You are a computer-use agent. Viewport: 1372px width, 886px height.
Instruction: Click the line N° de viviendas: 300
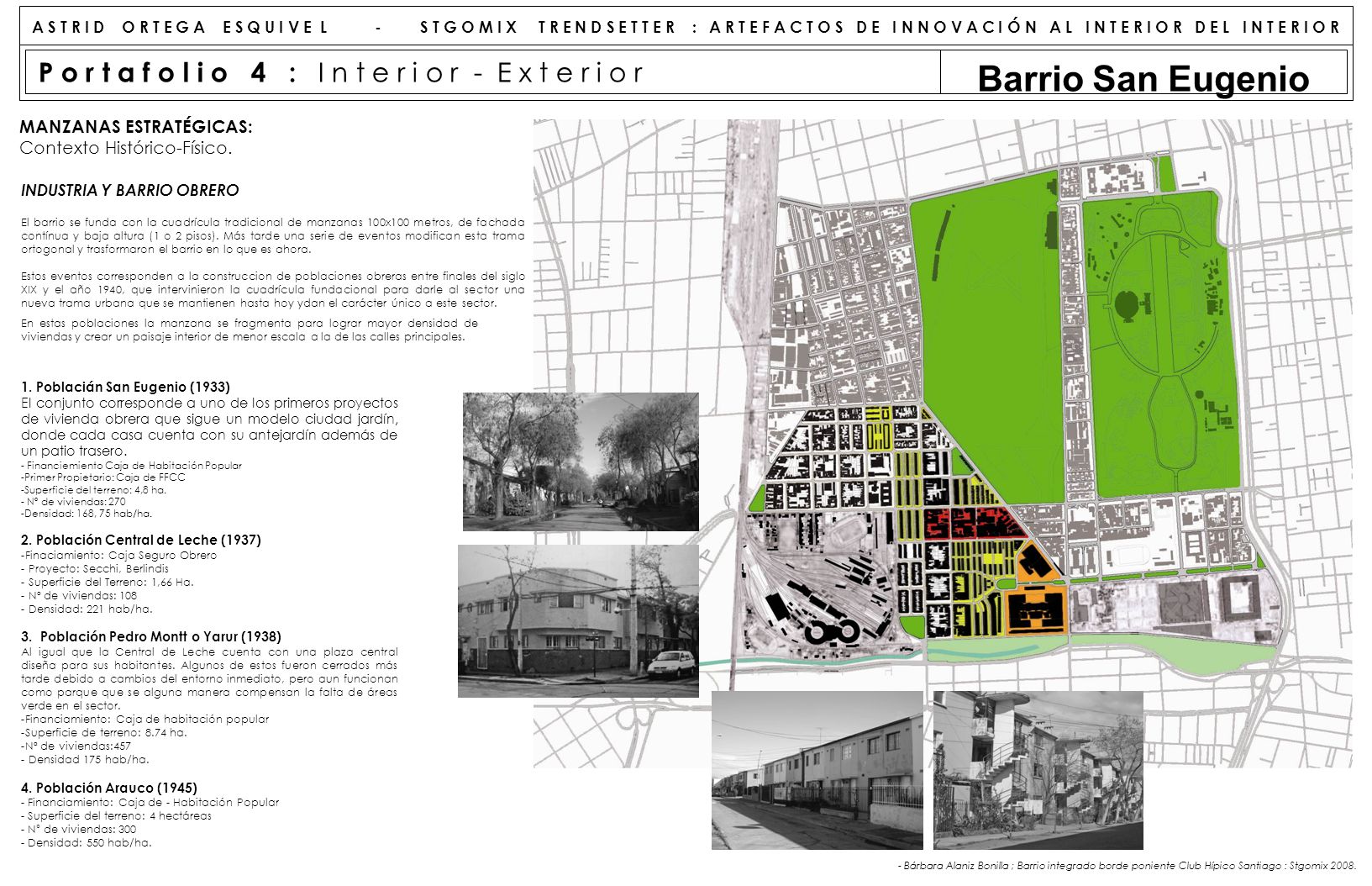[79, 829]
